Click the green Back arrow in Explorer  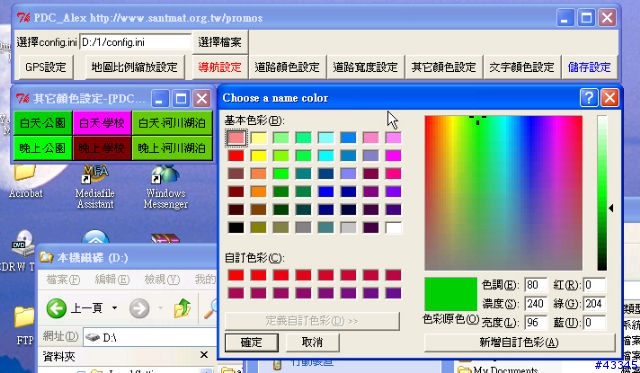[56, 308]
